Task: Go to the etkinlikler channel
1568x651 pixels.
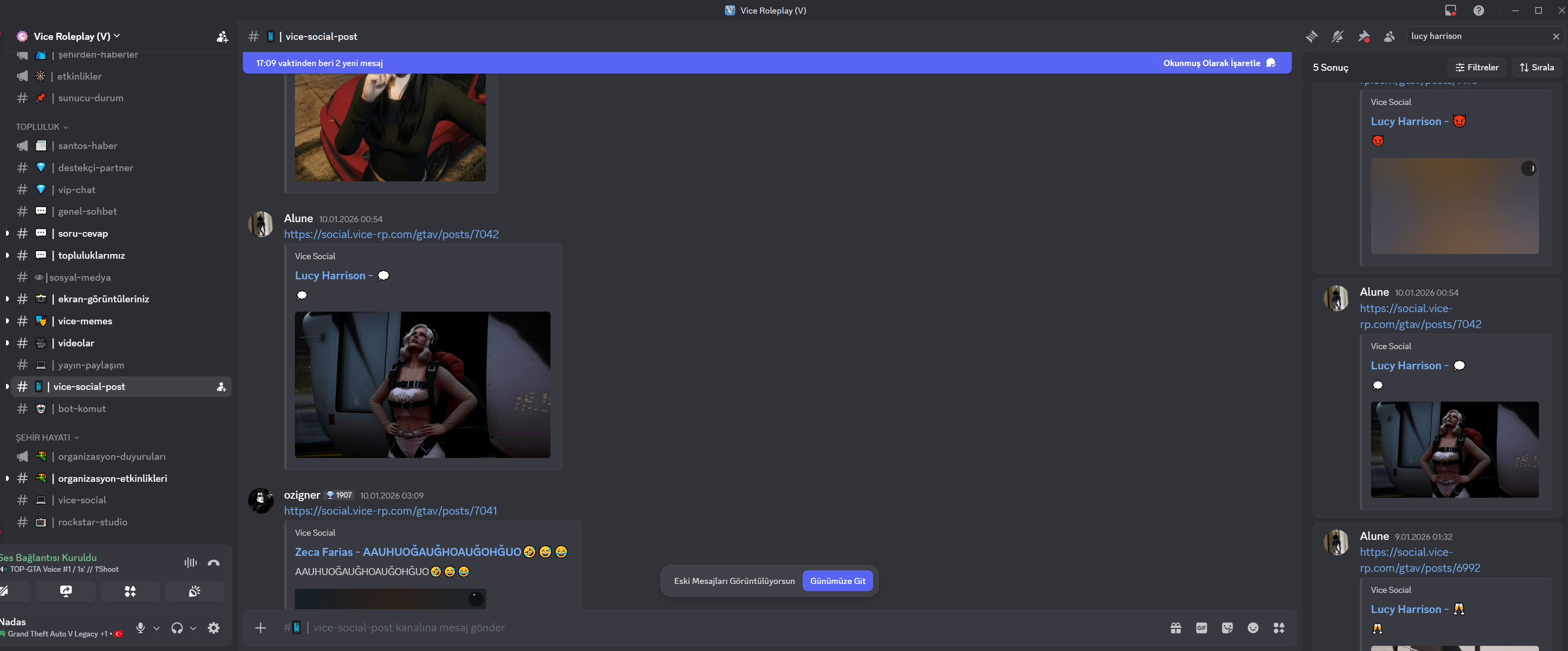Action: tap(121, 76)
